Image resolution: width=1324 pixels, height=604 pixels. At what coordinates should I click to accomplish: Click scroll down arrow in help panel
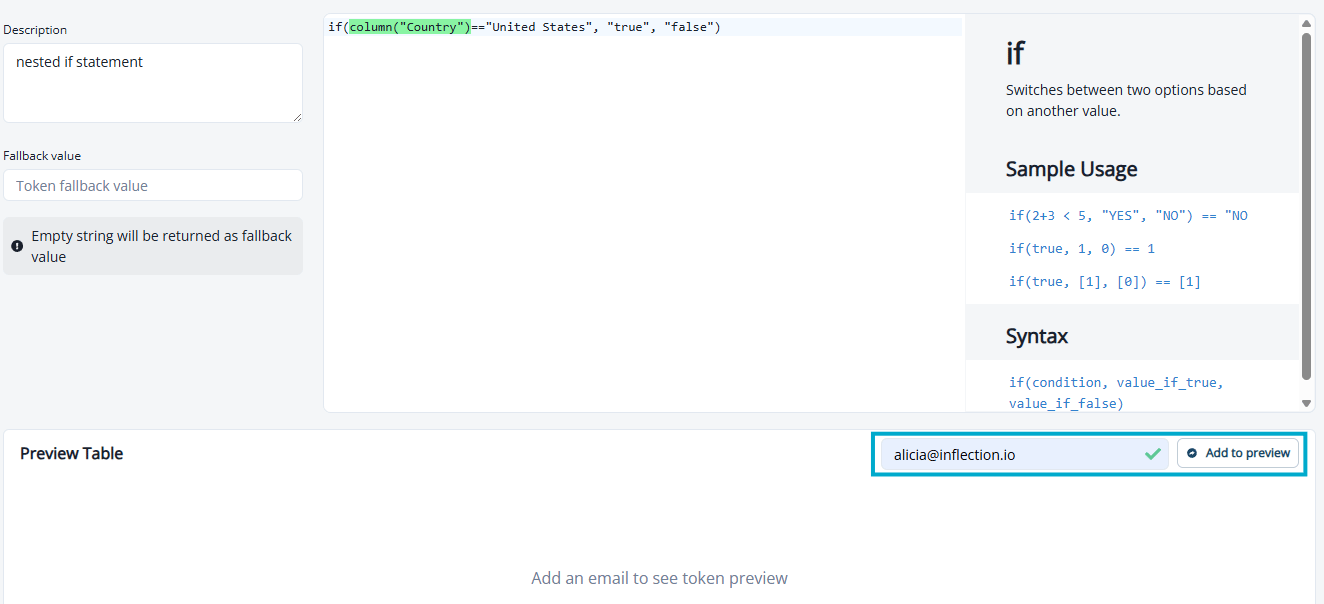(1307, 403)
